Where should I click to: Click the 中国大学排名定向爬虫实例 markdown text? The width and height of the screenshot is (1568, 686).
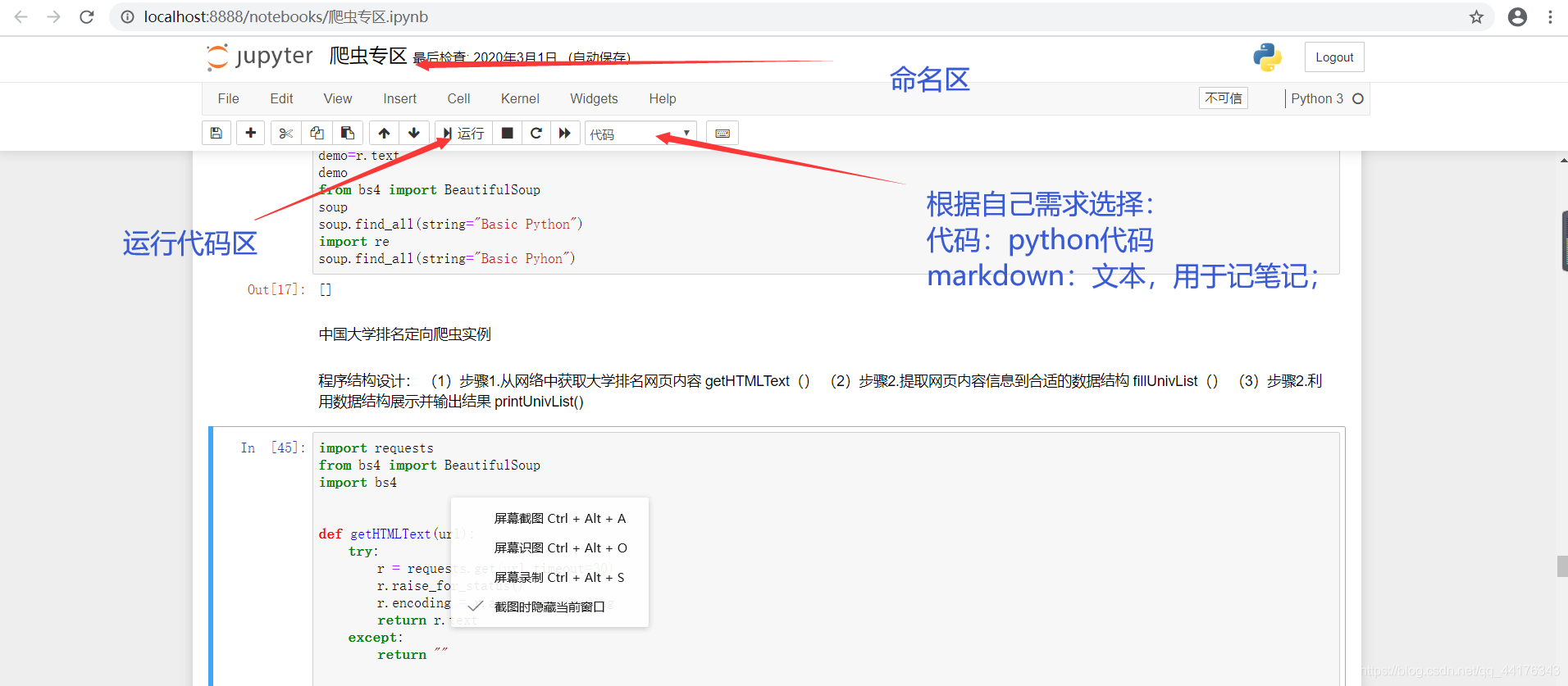[404, 334]
